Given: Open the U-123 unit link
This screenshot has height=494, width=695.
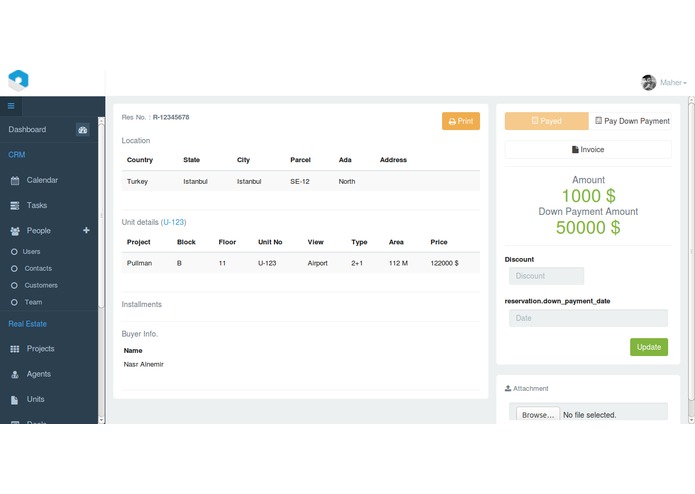Looking at the screenshot, I should click(173, 222).
